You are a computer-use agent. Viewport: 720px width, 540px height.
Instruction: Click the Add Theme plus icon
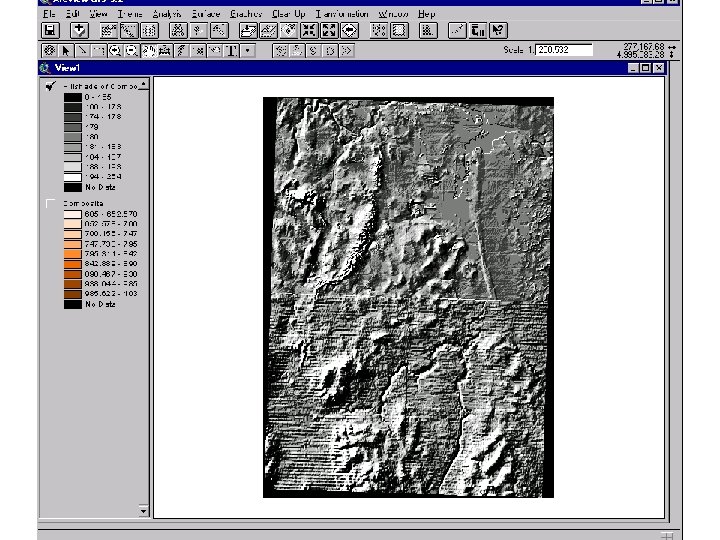(79, 31)
